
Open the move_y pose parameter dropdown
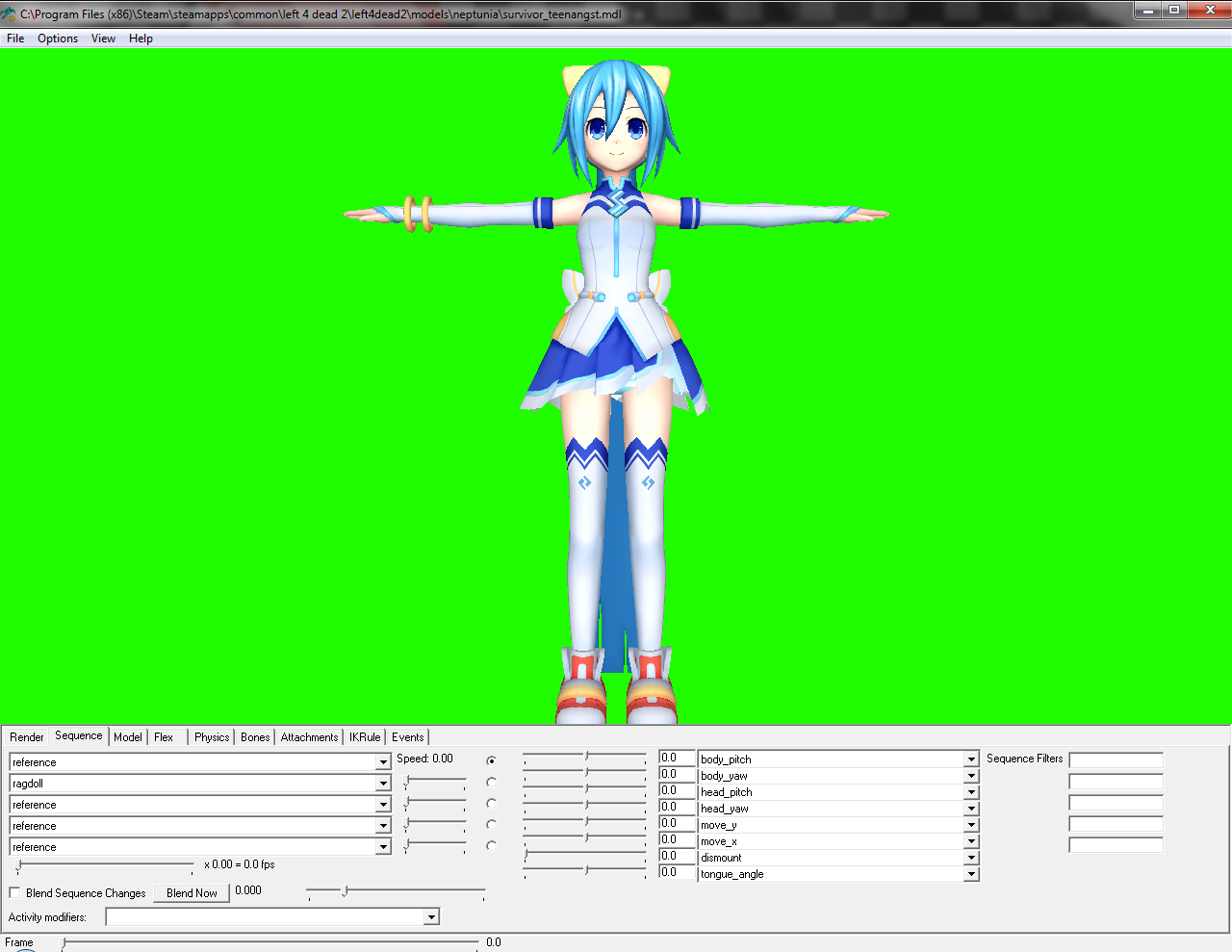971,825
